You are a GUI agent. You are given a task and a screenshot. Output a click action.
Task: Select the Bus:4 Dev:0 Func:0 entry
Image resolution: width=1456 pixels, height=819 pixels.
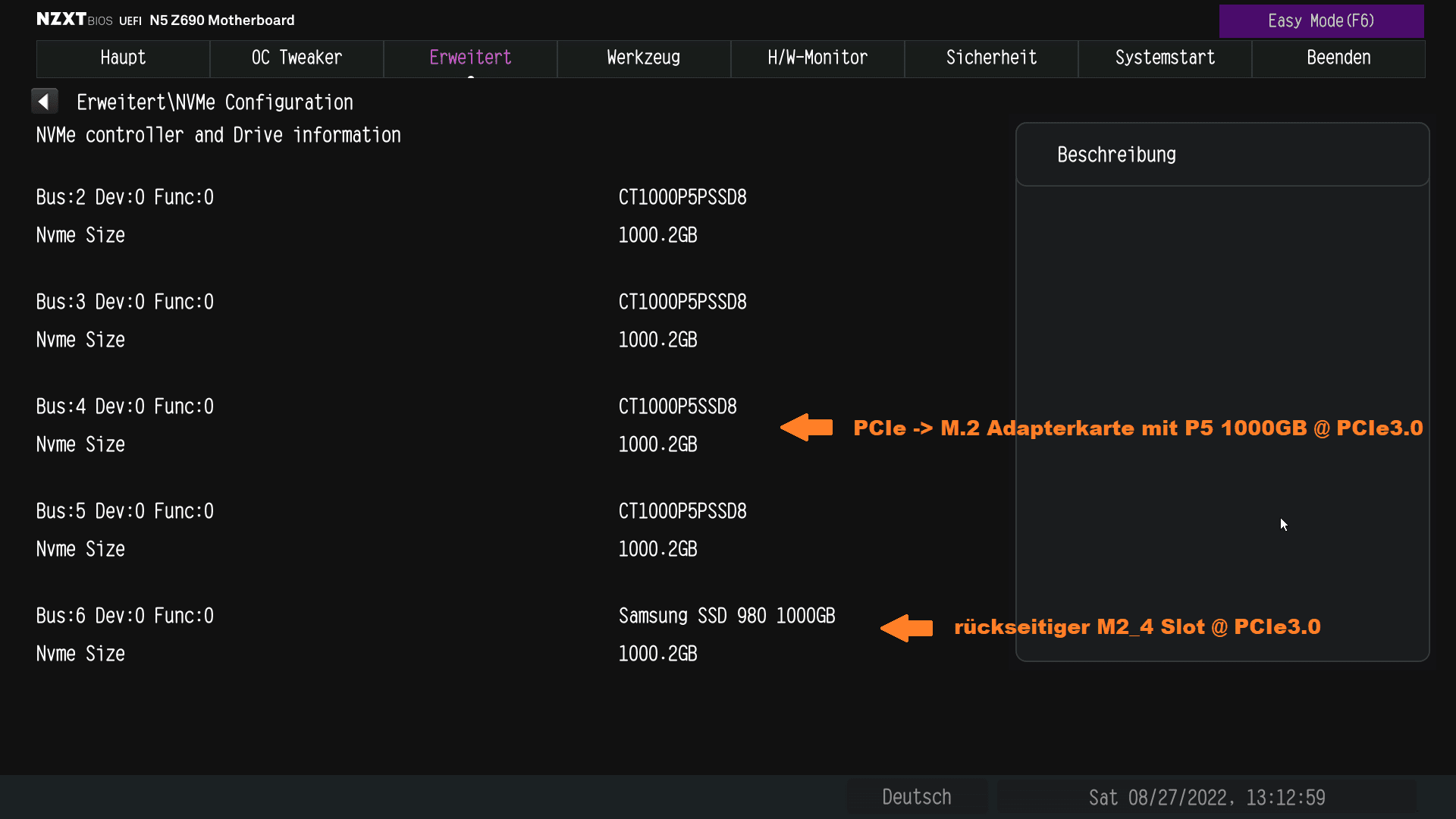(125, 406)
